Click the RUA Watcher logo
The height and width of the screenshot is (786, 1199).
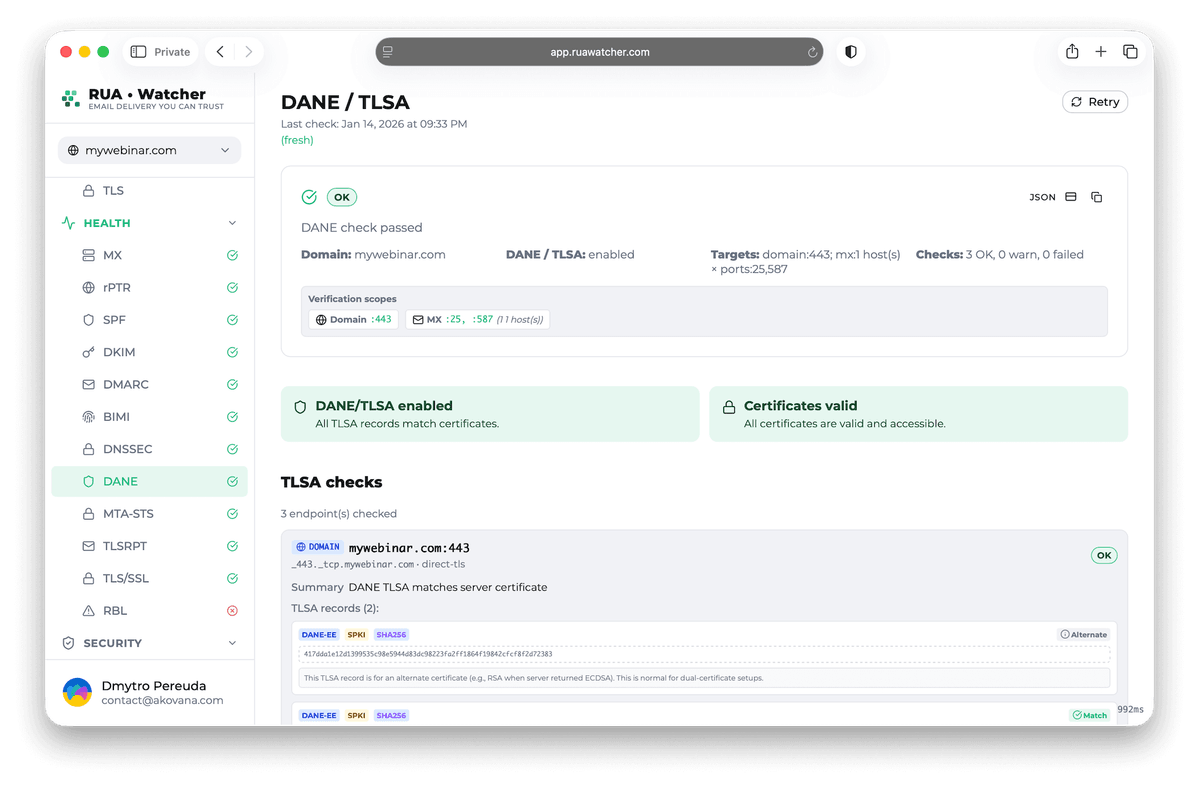(143, 98)
